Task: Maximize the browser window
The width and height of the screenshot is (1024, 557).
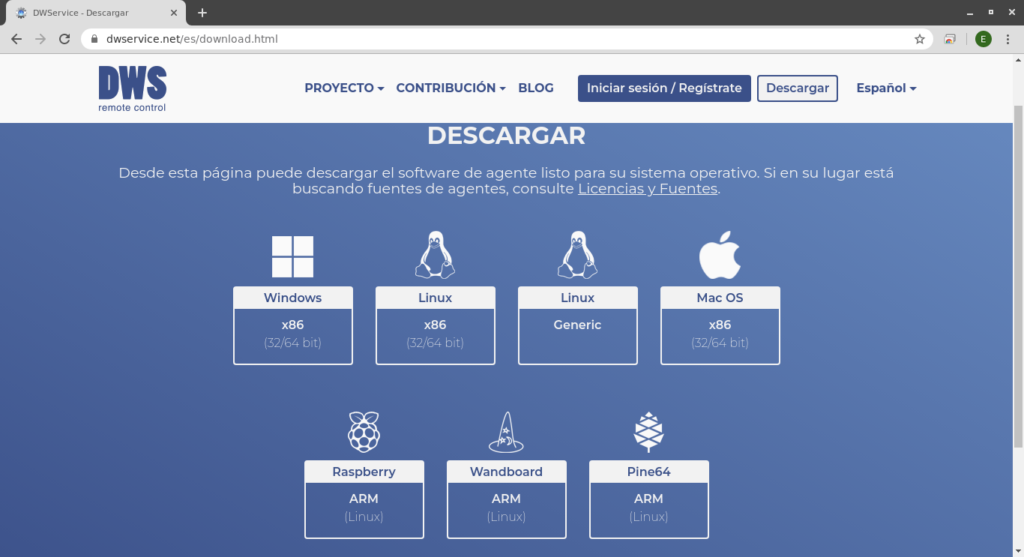Action: 991,12
